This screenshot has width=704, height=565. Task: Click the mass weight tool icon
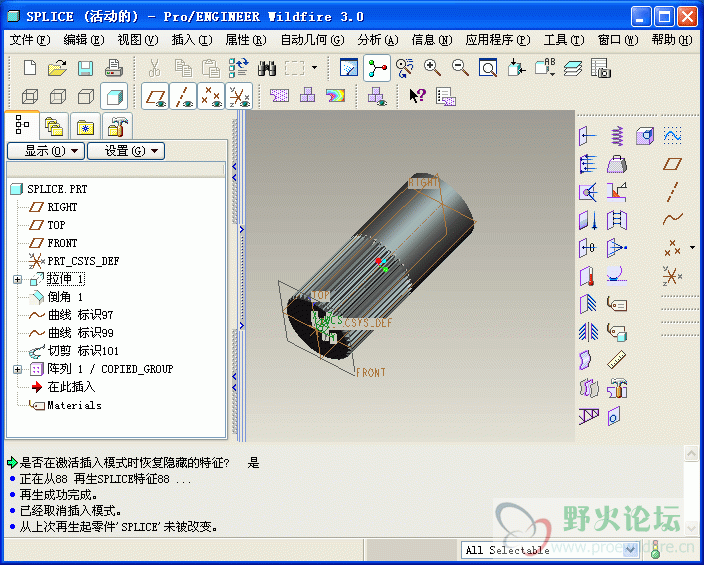tap(617, 164)
